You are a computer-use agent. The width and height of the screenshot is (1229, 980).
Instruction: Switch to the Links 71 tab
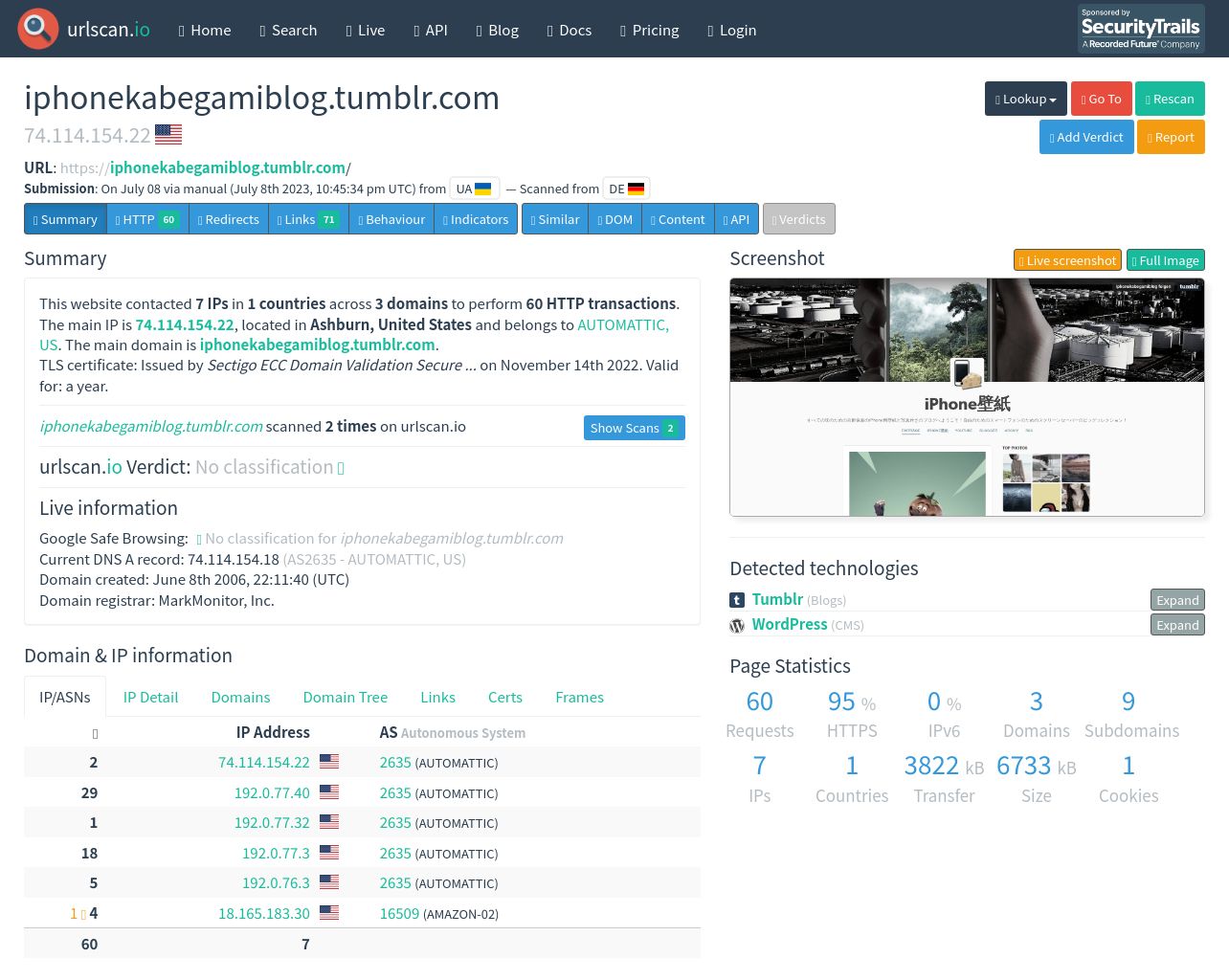[x=308, y=219]
